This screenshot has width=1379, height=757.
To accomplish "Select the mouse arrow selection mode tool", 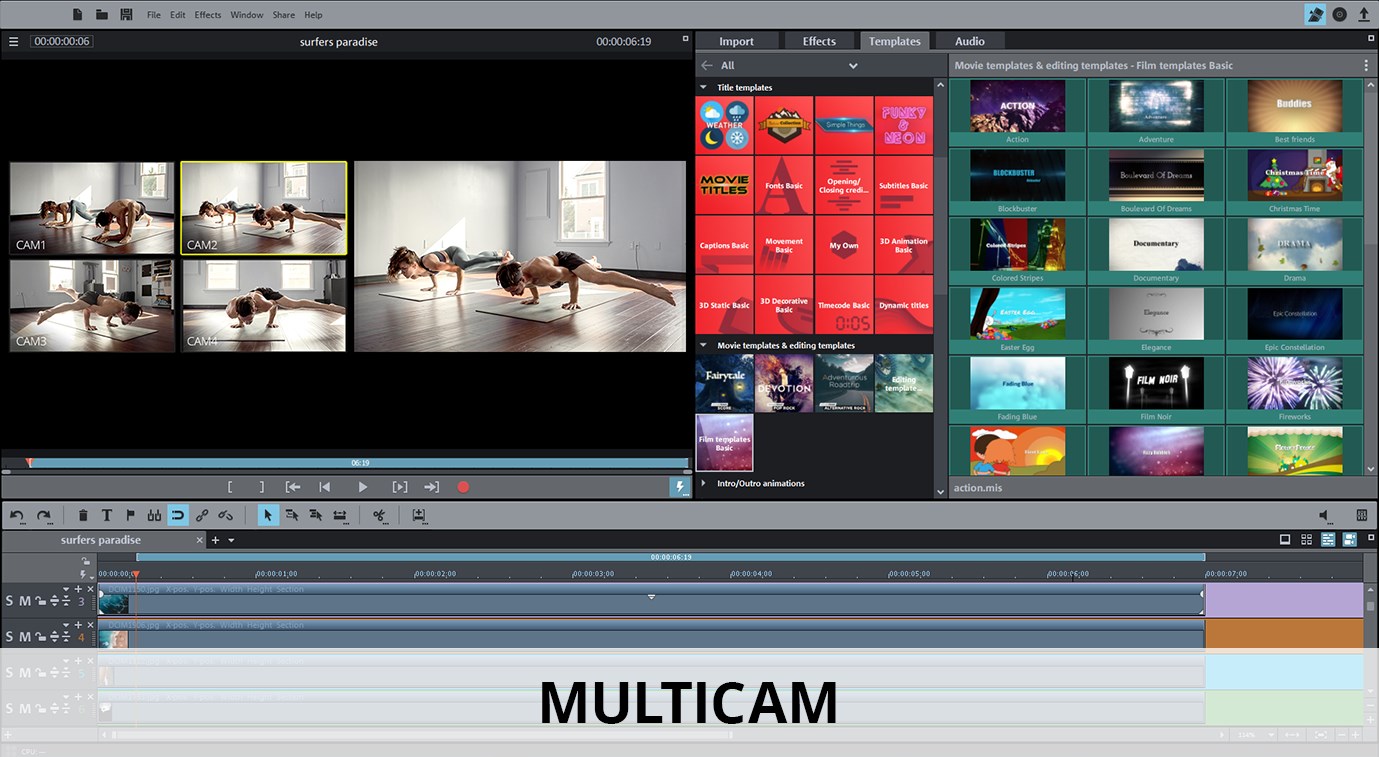I will pyautogui.click(x=268, y=514).
